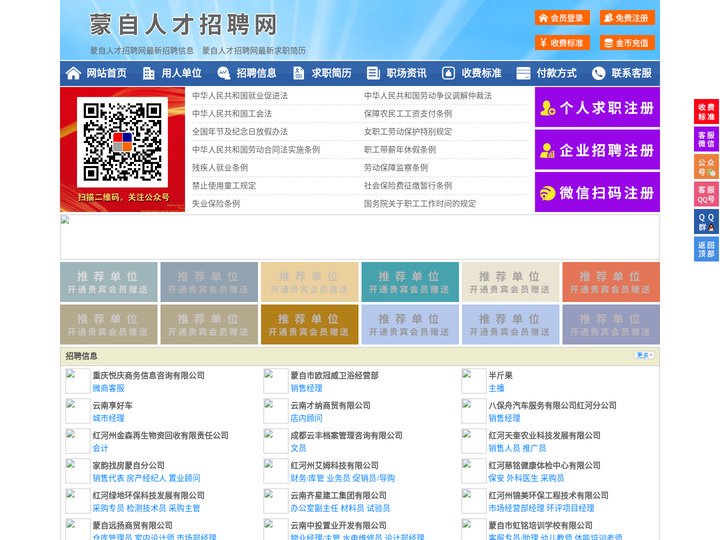Open 失业保险条例 link
Screen dimensions: 720x540
(x=216, y=203)
